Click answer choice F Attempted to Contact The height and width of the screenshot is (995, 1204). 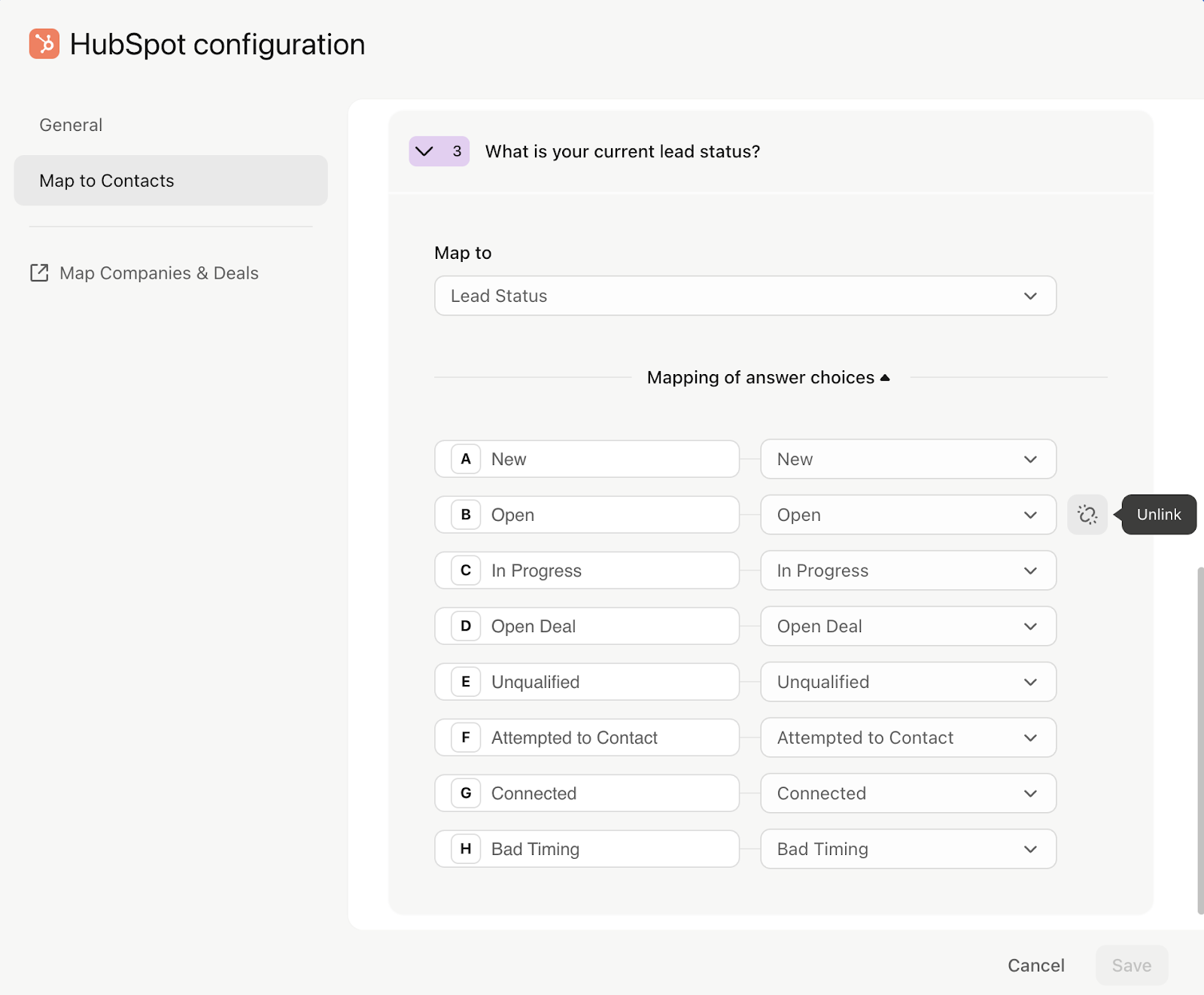click(x=587, y=738)
